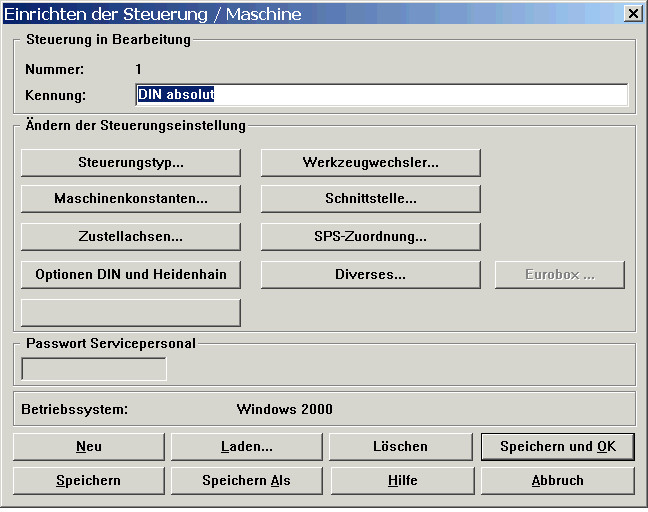This screenshot has width=648, height=512.
Task: Click into the Kennung text field
Action: click(380, 95)
